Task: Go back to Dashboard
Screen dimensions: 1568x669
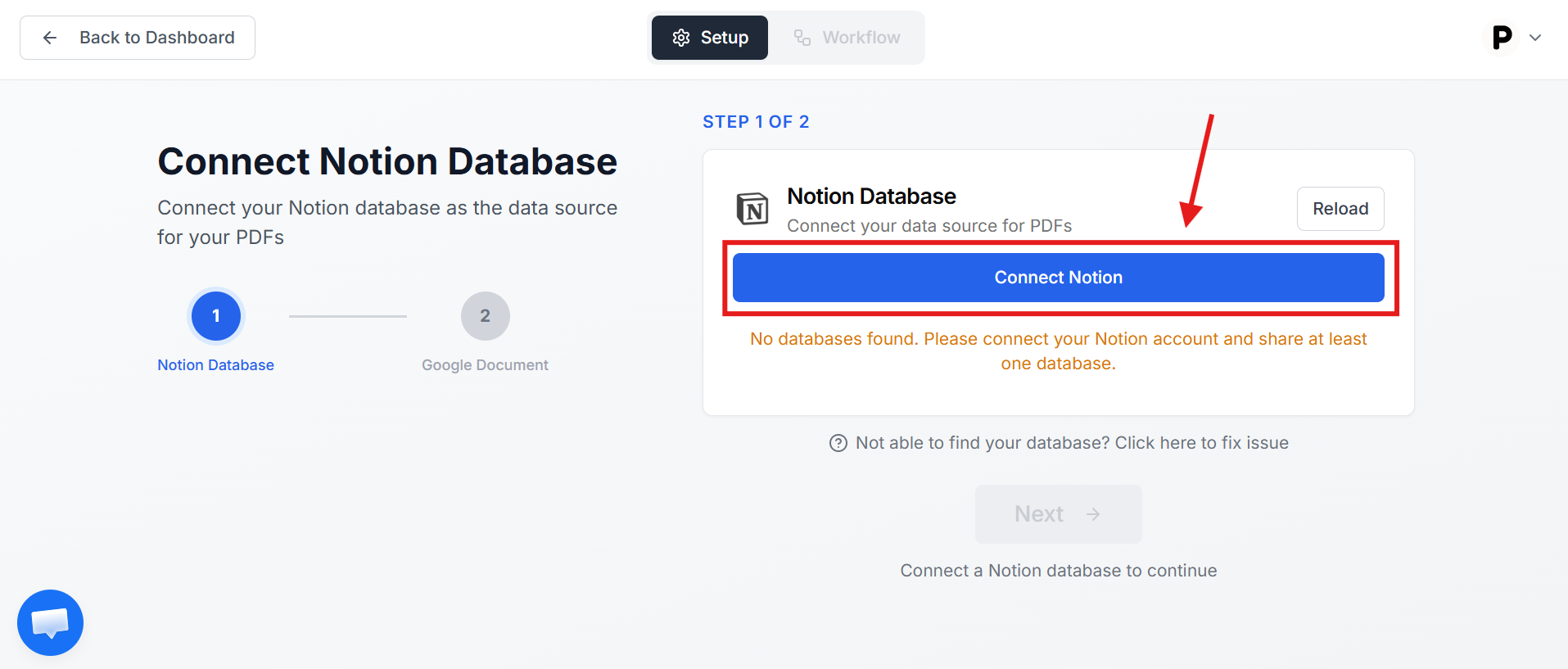Action: point(138,38)
